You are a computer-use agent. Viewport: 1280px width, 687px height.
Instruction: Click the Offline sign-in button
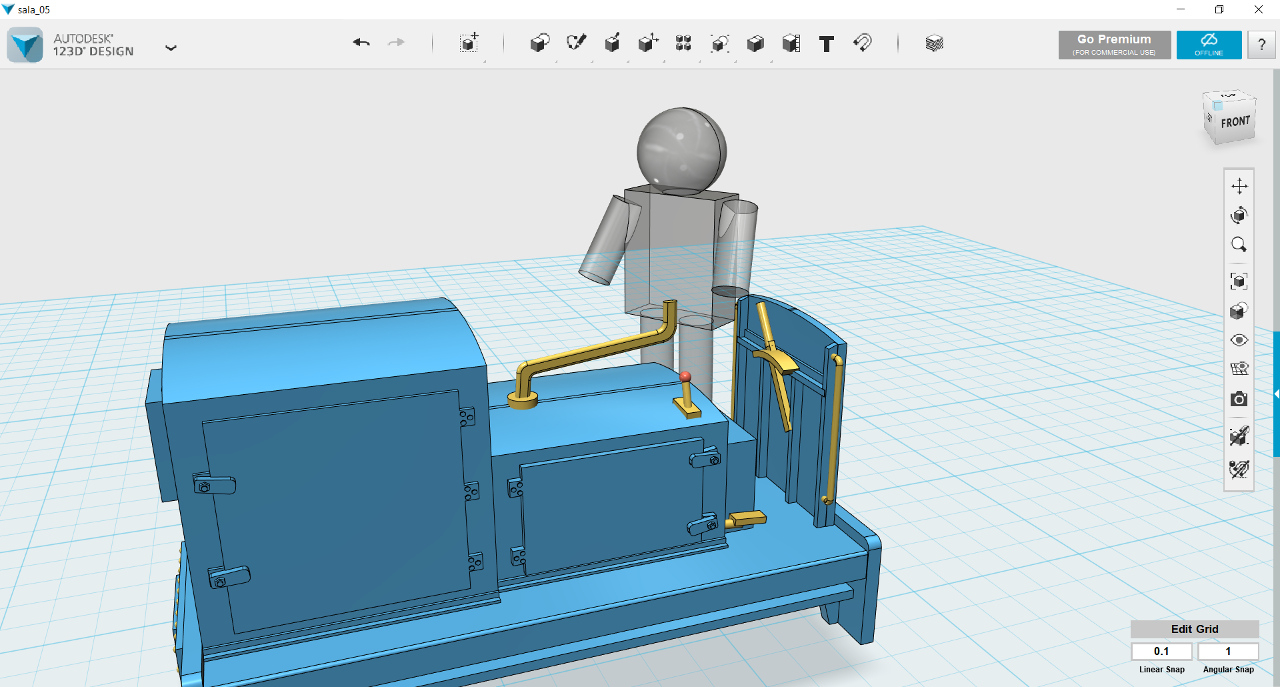point(1209,45)
